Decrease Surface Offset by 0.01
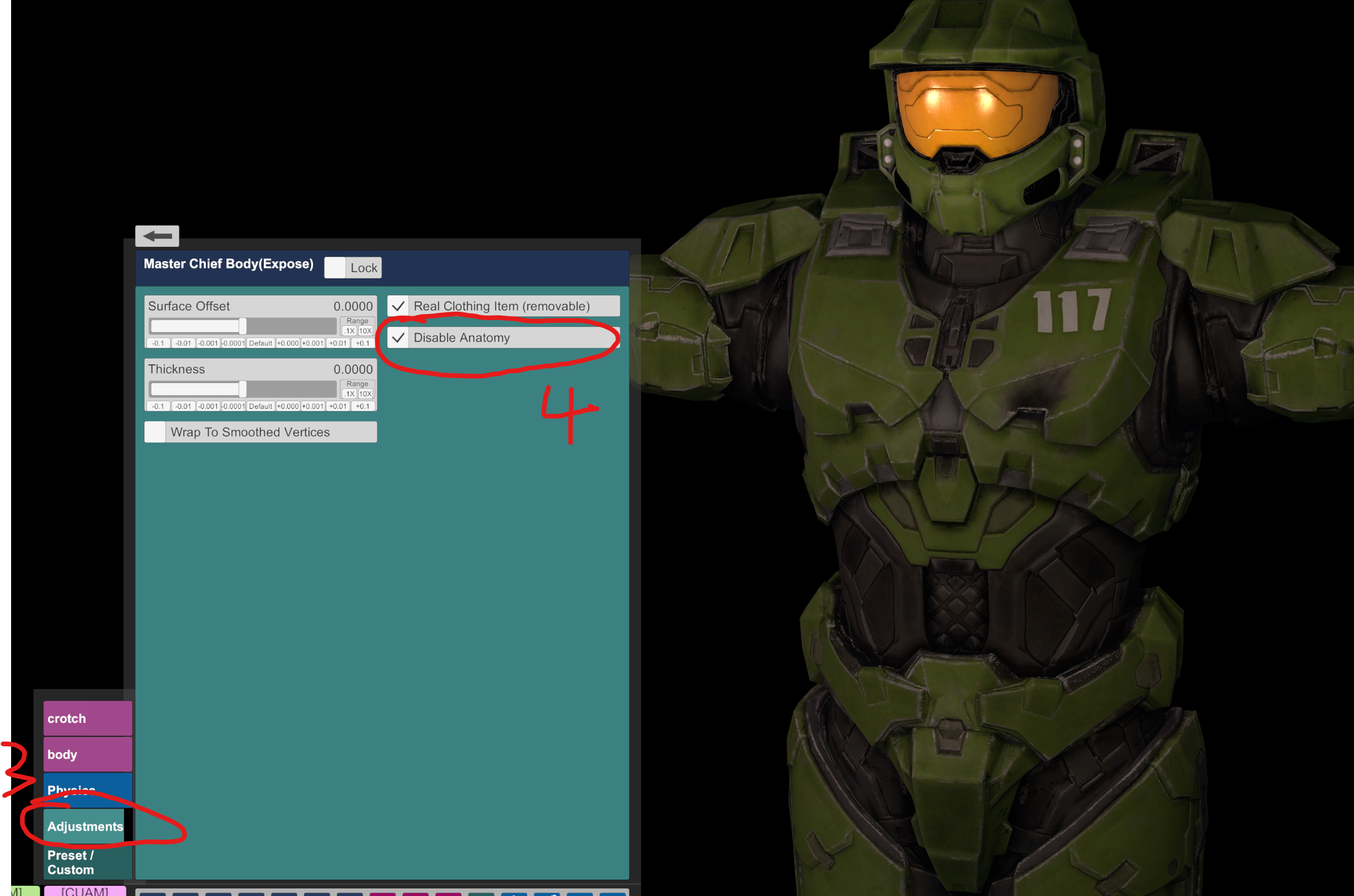 pyautogui.click(x=183, y=343)
